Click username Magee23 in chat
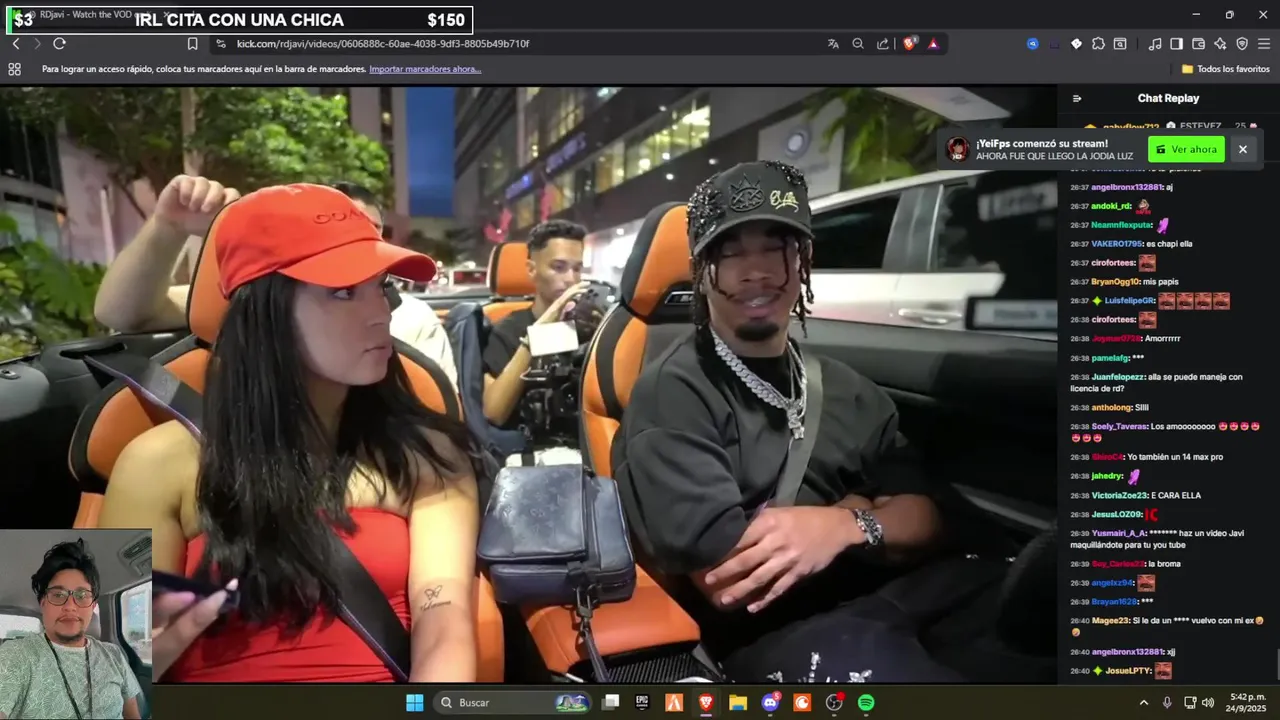1280x720 pixels. tap(1110, 620)
